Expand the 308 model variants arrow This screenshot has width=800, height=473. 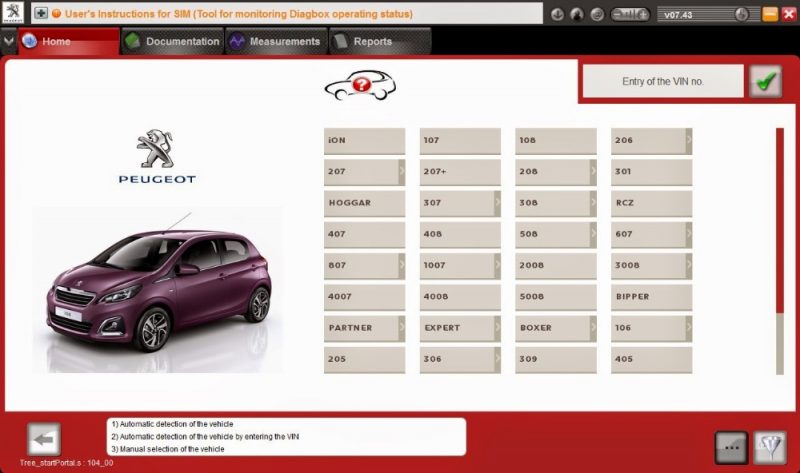593,203
